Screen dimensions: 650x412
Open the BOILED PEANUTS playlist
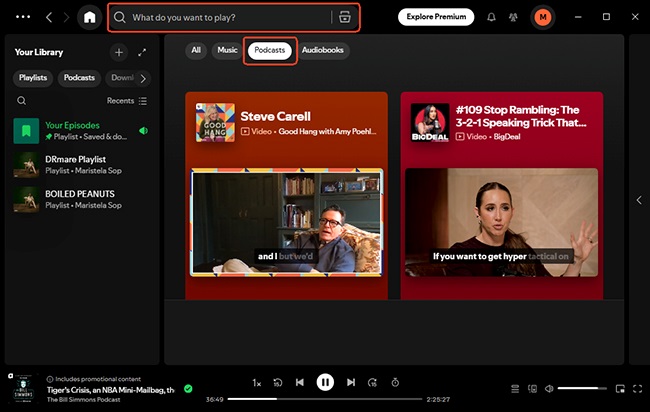pos(82,199)
